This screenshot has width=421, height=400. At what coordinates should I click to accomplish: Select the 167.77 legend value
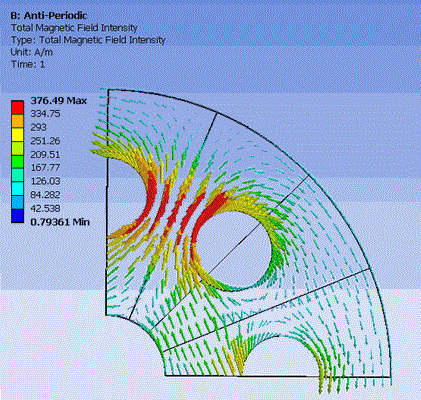tap(45, 168)
